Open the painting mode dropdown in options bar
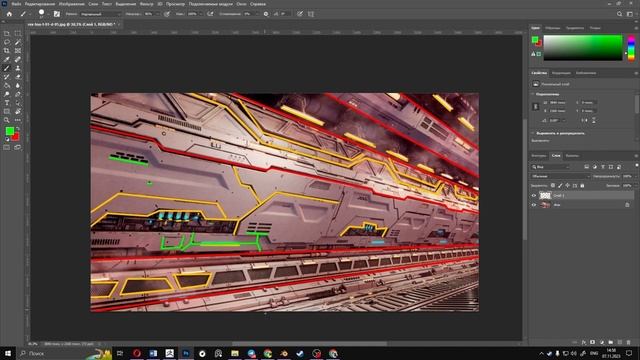Viewport: 640px width, 360px height. (x=100, y=14)
